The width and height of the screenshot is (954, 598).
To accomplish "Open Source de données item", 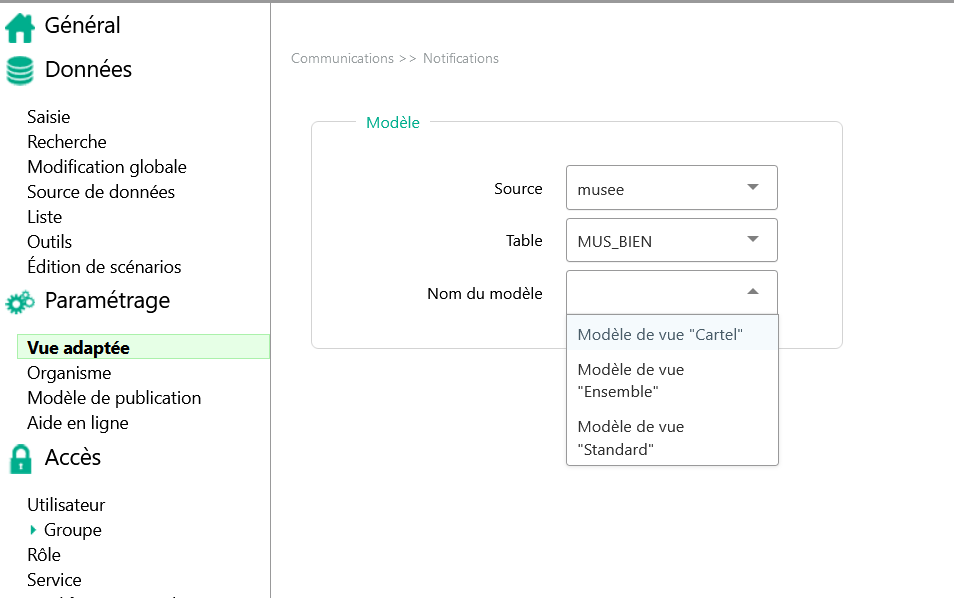I will (x=101, y=192).
